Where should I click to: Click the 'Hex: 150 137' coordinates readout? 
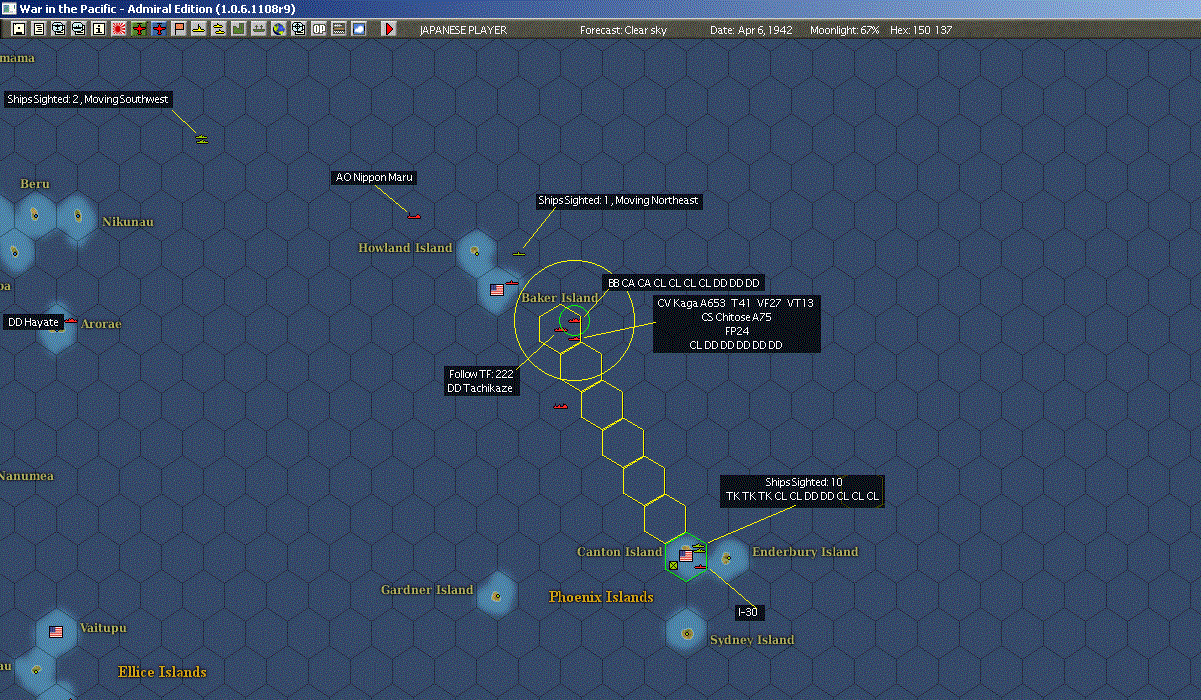[x=920, y=30]
